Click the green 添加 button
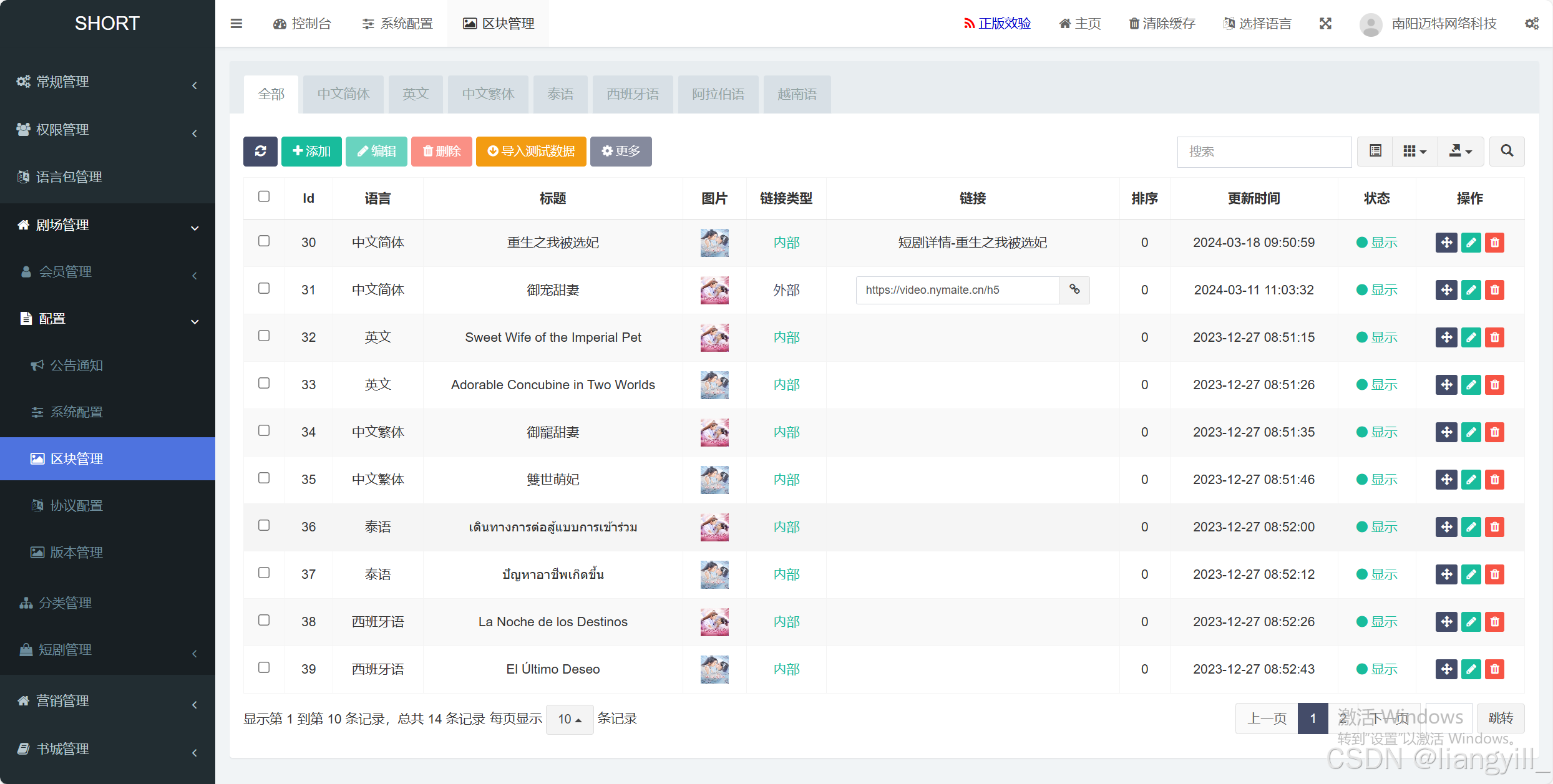The width and height of the screenshot is (1553, 784). [x=311, y=151]
